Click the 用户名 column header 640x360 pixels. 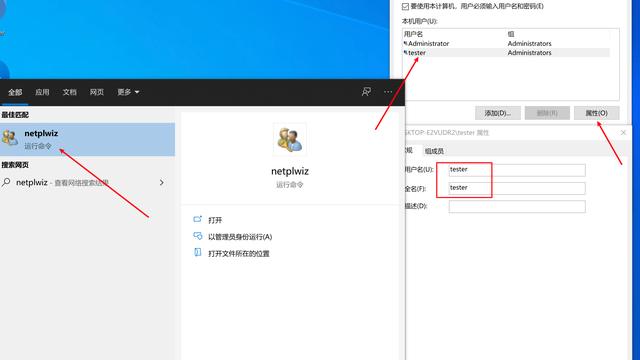point(413,34)
